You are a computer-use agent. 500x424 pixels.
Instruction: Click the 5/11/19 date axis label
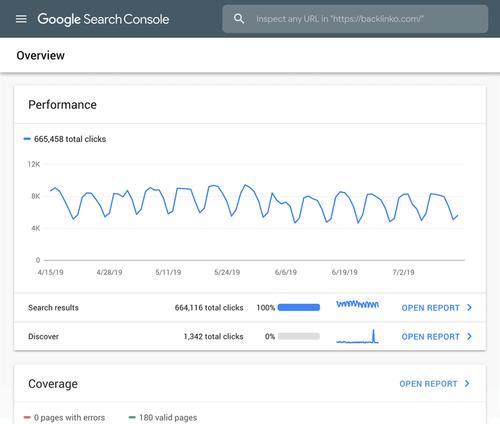(168, 272)
